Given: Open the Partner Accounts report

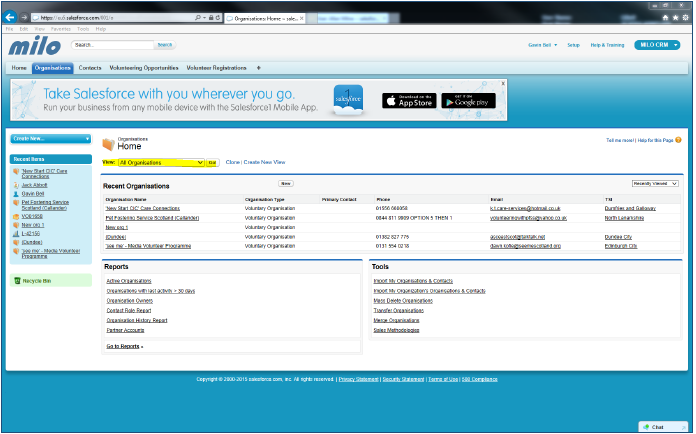Looking at the screenshot, I should (125, 330).
